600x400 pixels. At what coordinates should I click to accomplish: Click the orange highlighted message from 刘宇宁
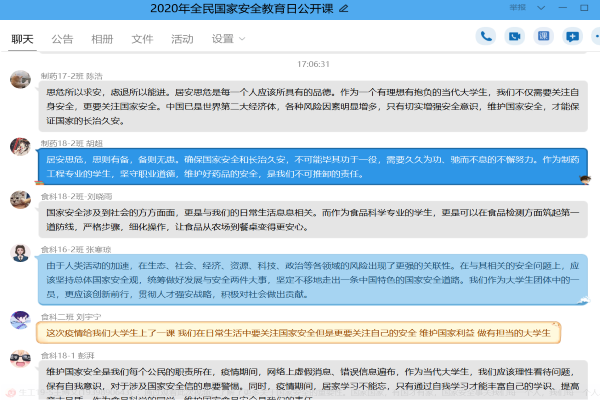click(298, 332)
